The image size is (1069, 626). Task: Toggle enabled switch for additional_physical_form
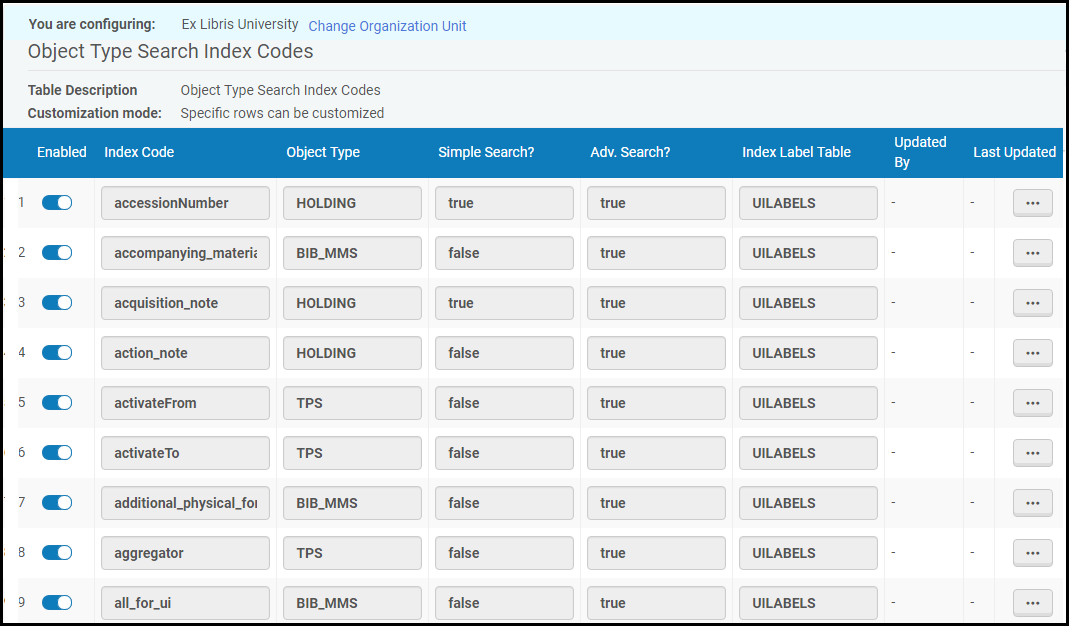57,503
